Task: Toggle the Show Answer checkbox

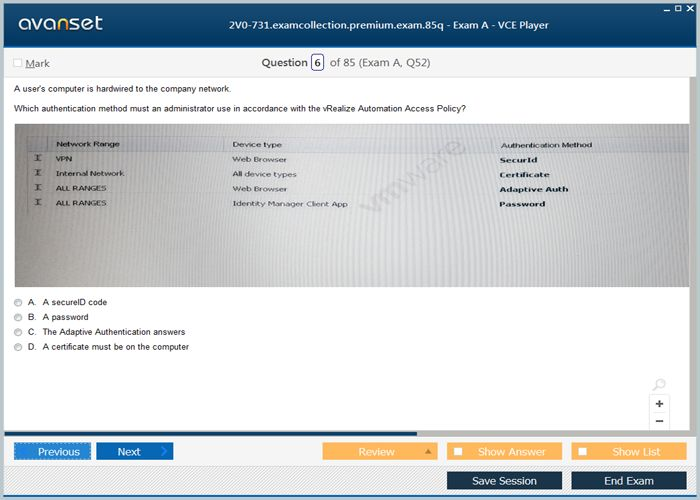Action: (x=458, y=451)
